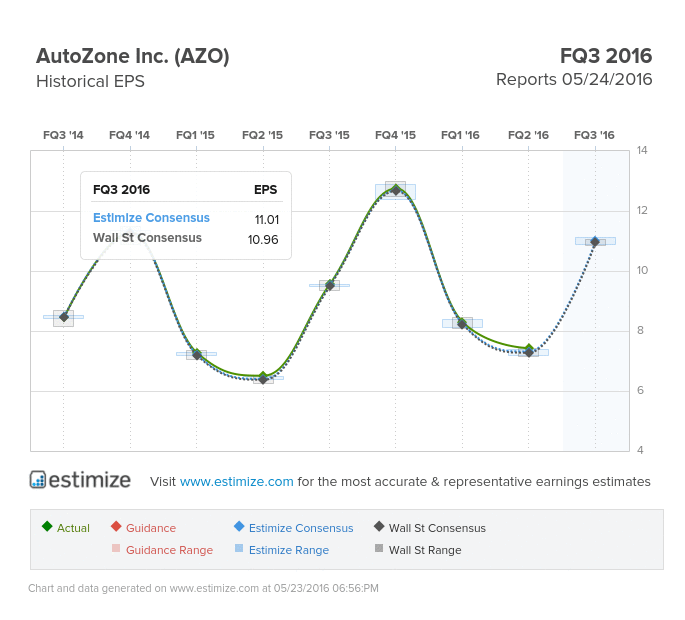Toggle the Actual legend label
This screenshot has width=685, height=620.
coord(73,528)
